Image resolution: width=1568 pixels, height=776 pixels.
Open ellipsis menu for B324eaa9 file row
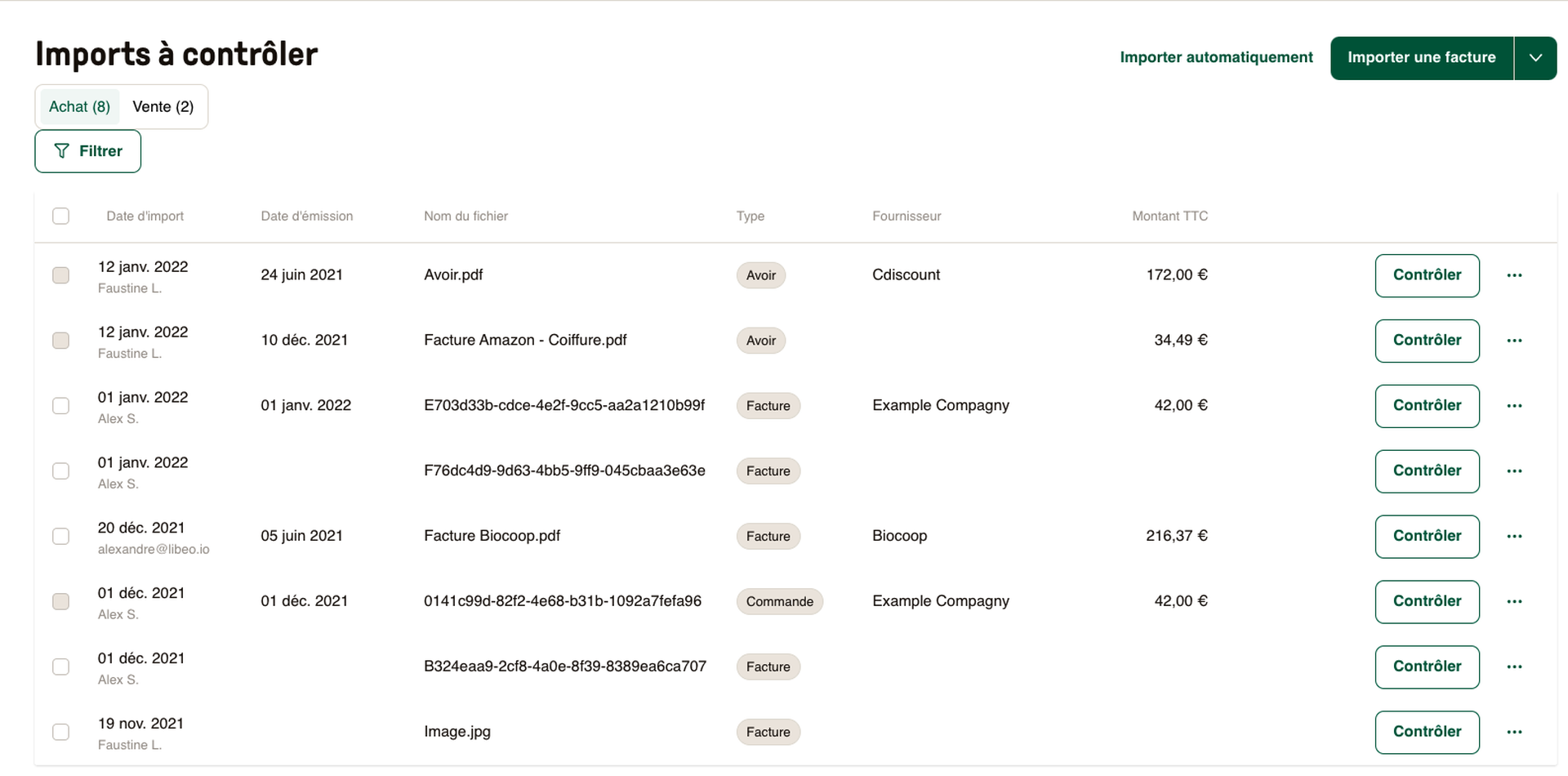(1514, 667)
